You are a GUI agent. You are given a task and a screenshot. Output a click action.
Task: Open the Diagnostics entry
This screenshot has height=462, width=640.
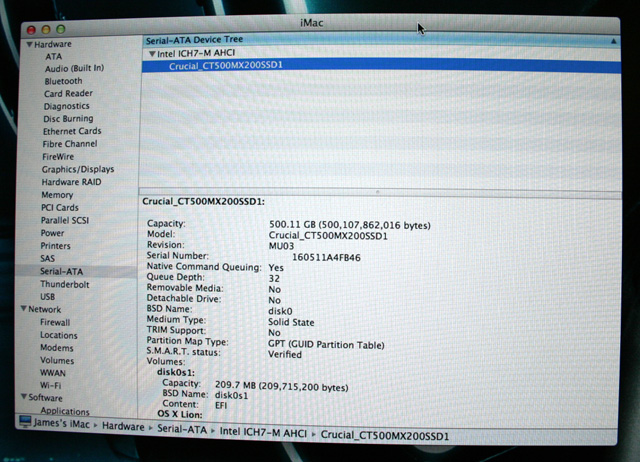click(x=66, y=106)
